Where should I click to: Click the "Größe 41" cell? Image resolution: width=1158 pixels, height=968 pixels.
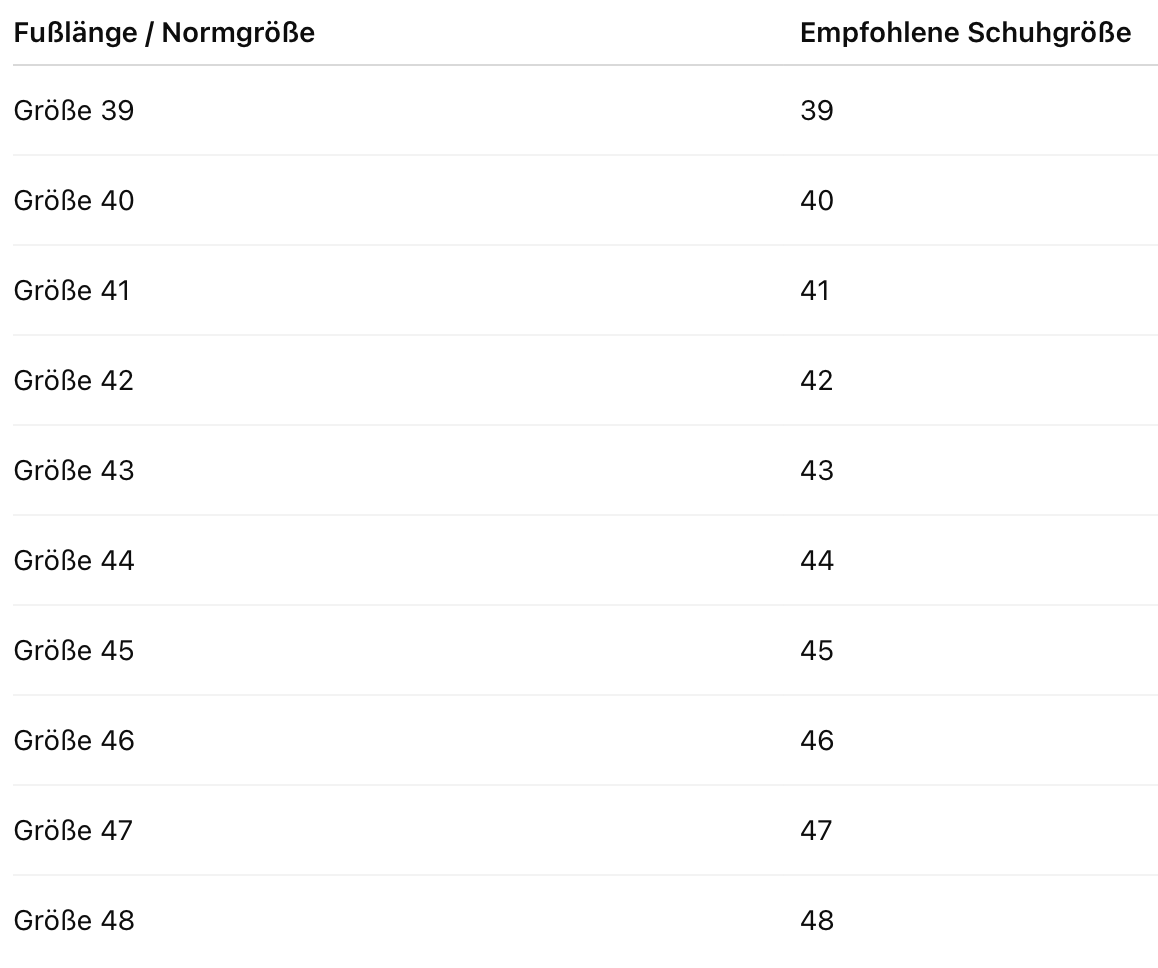click(72, 291)
